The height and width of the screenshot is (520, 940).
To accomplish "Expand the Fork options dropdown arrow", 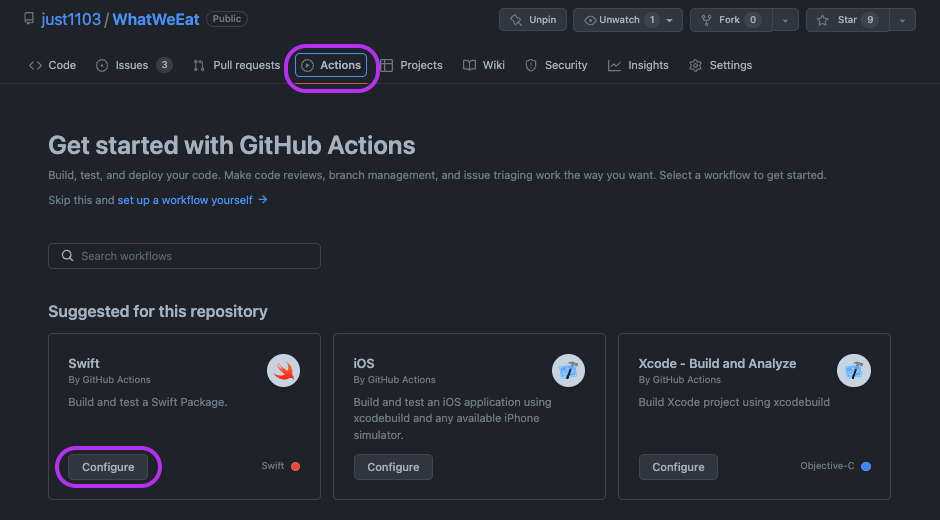I will click(785, 20).
